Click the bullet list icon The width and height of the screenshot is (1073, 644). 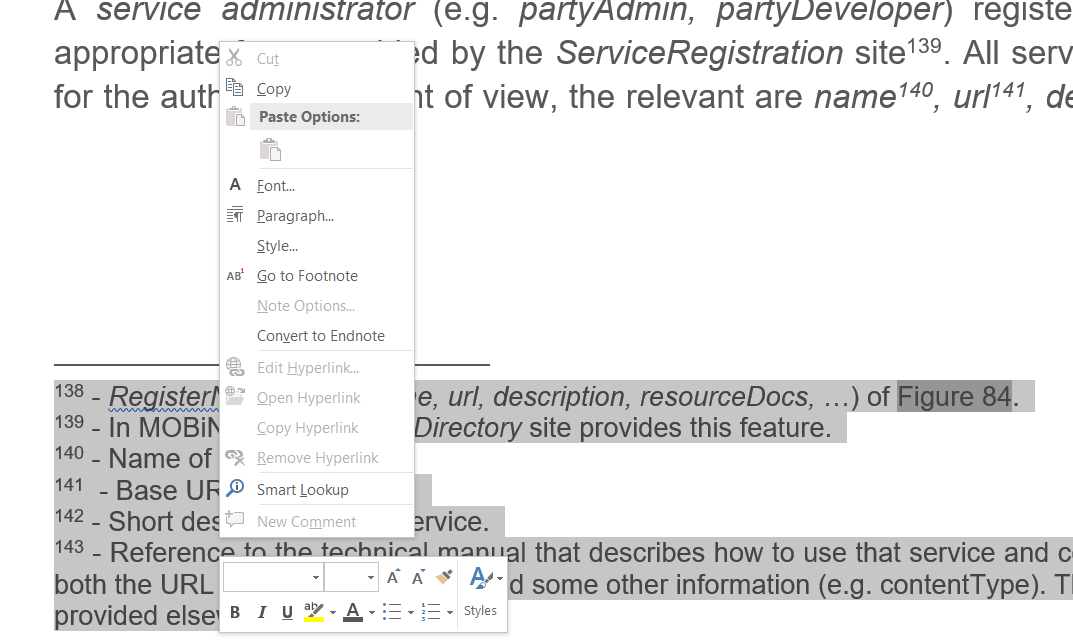392,612
